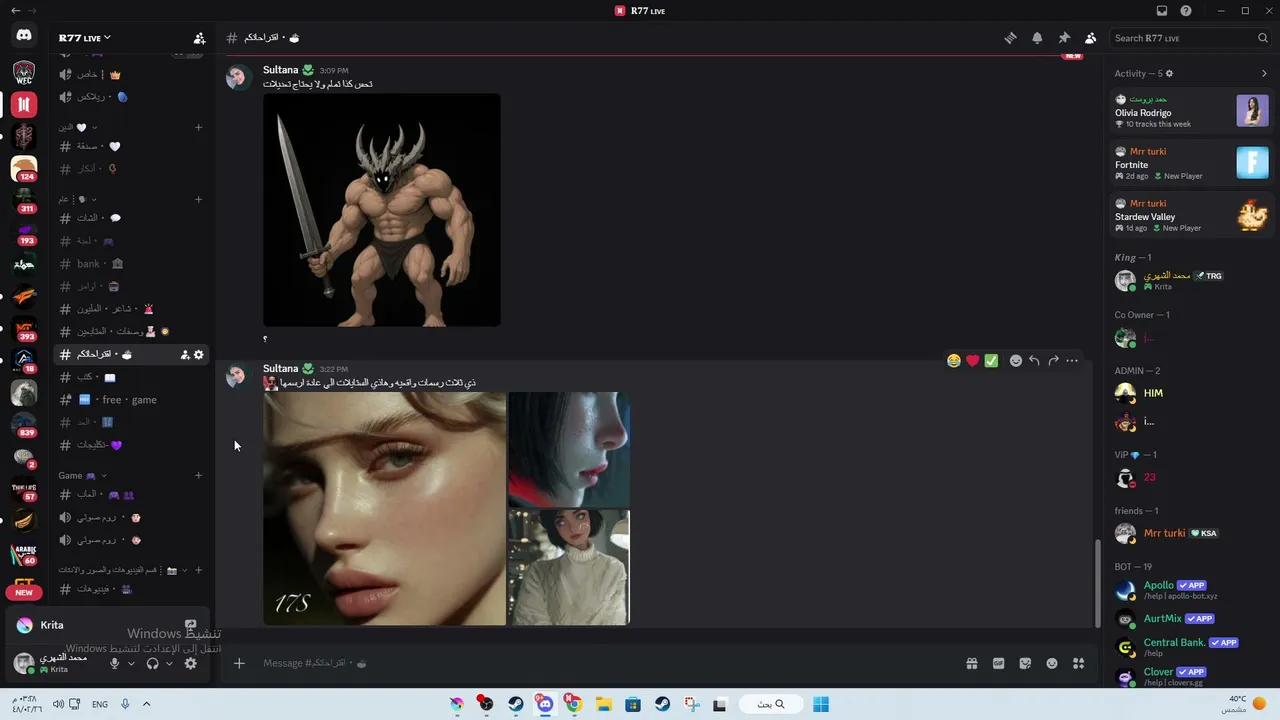Open Central Bank bot profile

click(x=1191, y=647)
